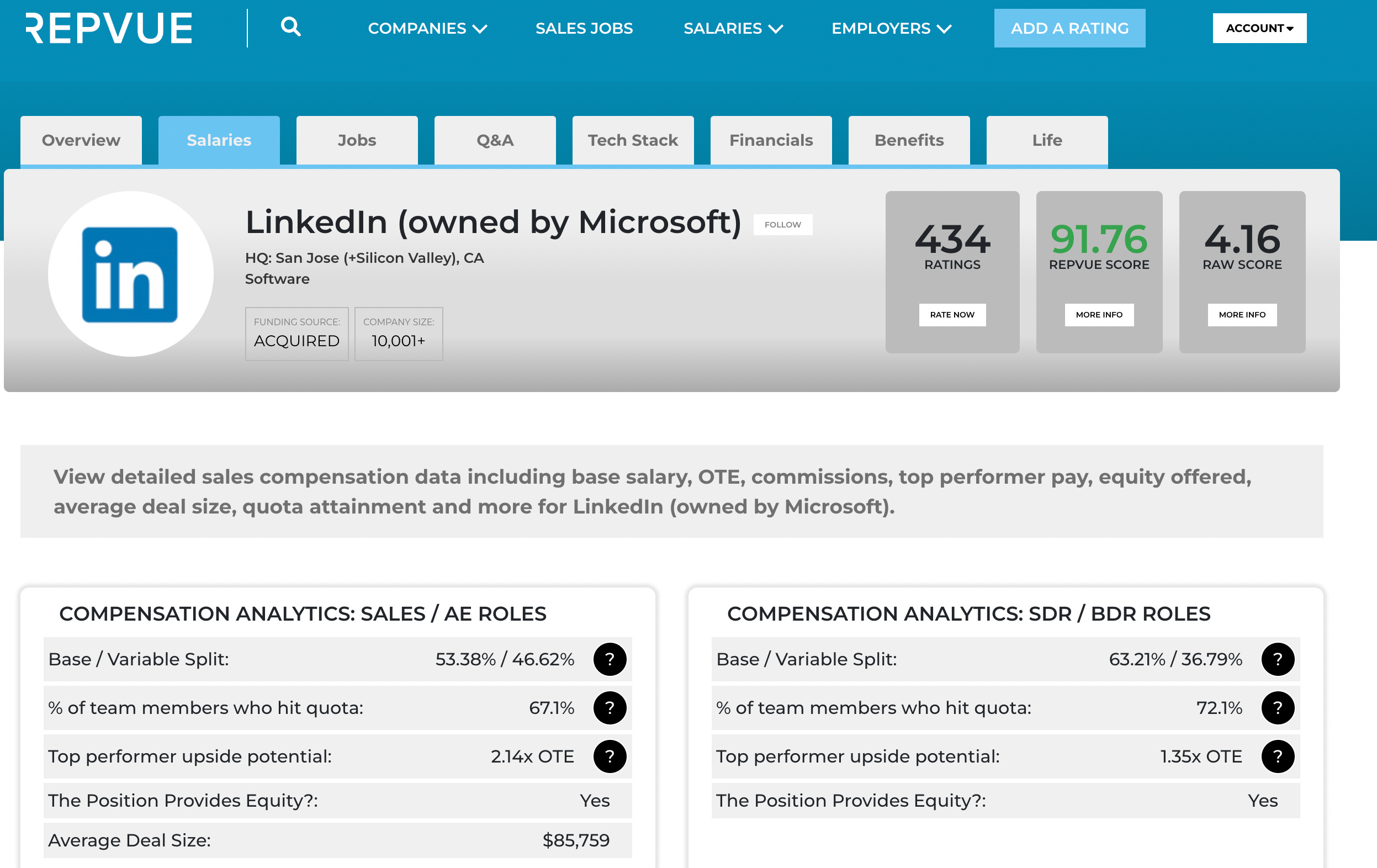Click the 67.1% AE quota value
Viewport: 1377px width, 868px height.
pos(552,708)
